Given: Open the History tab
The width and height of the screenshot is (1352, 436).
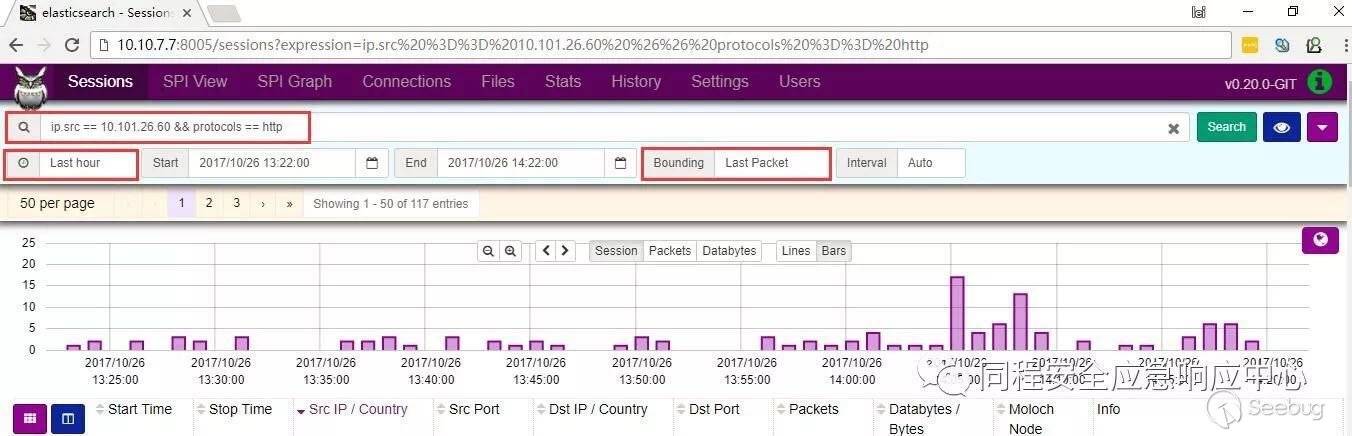Looking at the screenshot, I should tap(636, 82).
